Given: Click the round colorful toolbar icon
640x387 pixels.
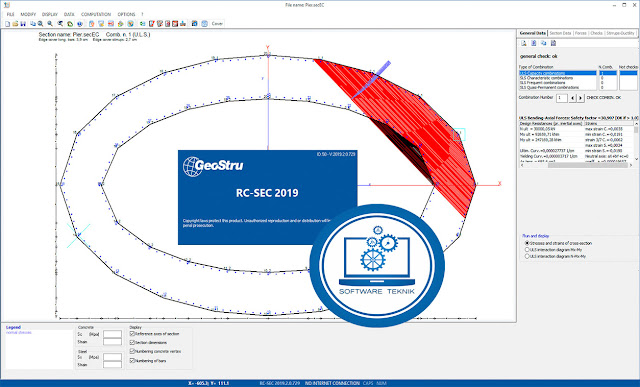Looking at the screenshot, I should [131, 24].
